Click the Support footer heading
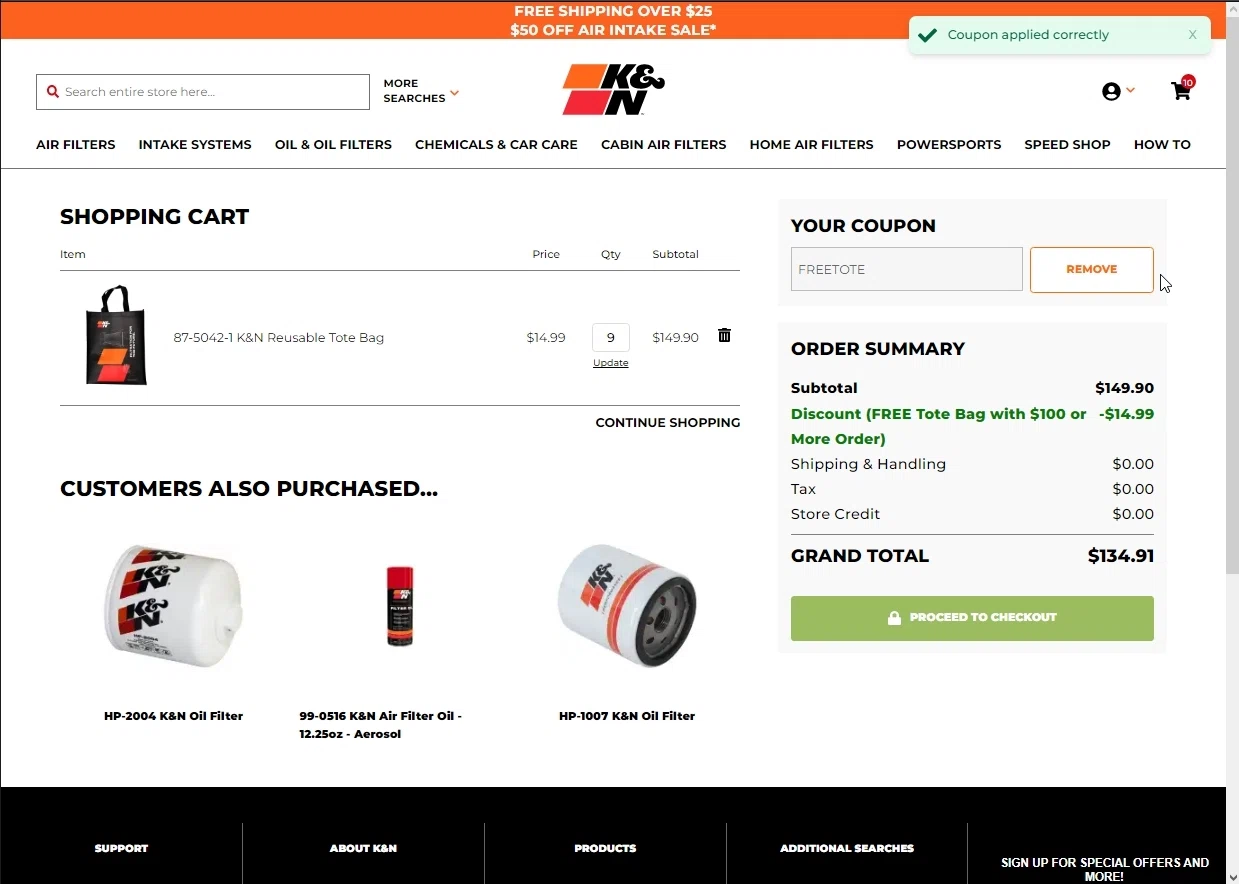 tap(121, 848)
